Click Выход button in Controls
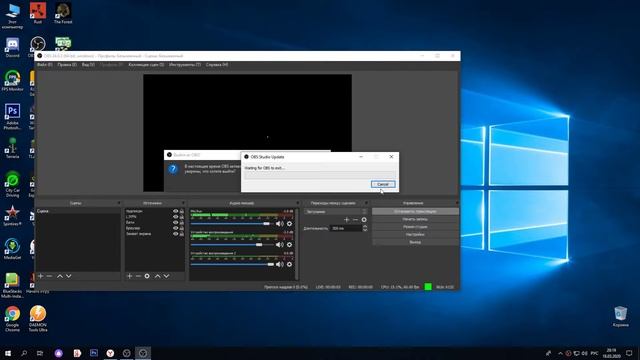Screen dimensions: 640x360 [x=415, y=242]
